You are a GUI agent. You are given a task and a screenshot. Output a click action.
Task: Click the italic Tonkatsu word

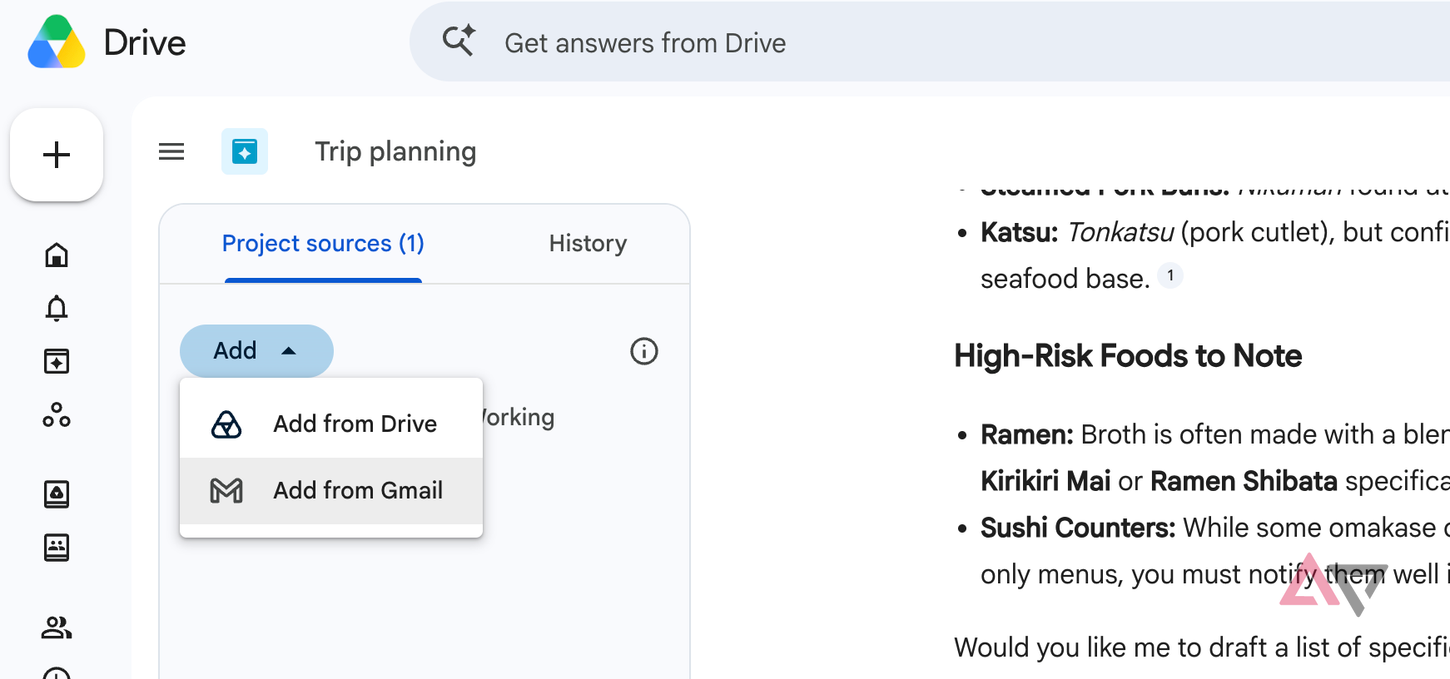click(1120, 232)
